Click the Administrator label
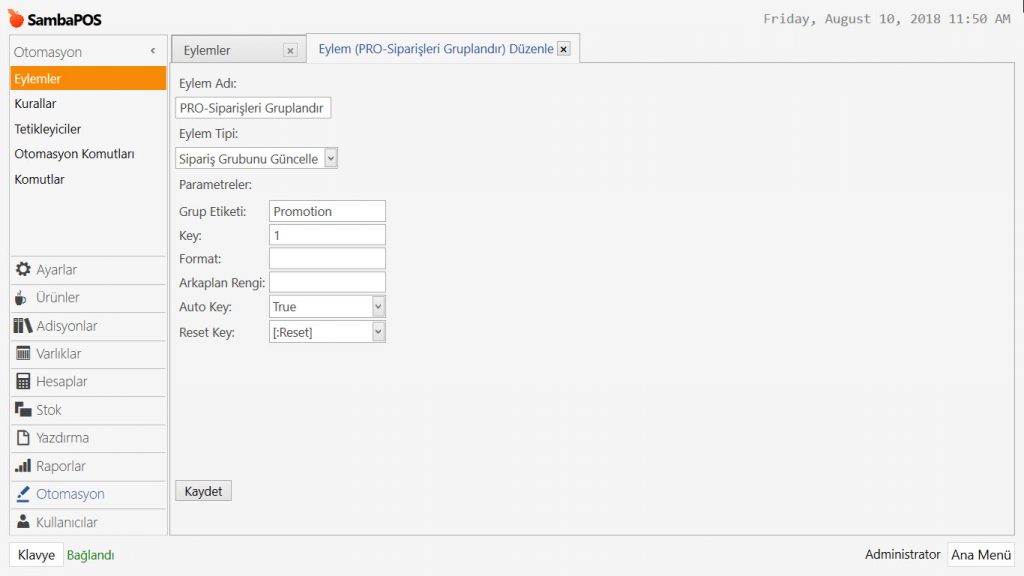This screenshot has width=1024, height=576. pyautogui.click(x=903, y=554)
